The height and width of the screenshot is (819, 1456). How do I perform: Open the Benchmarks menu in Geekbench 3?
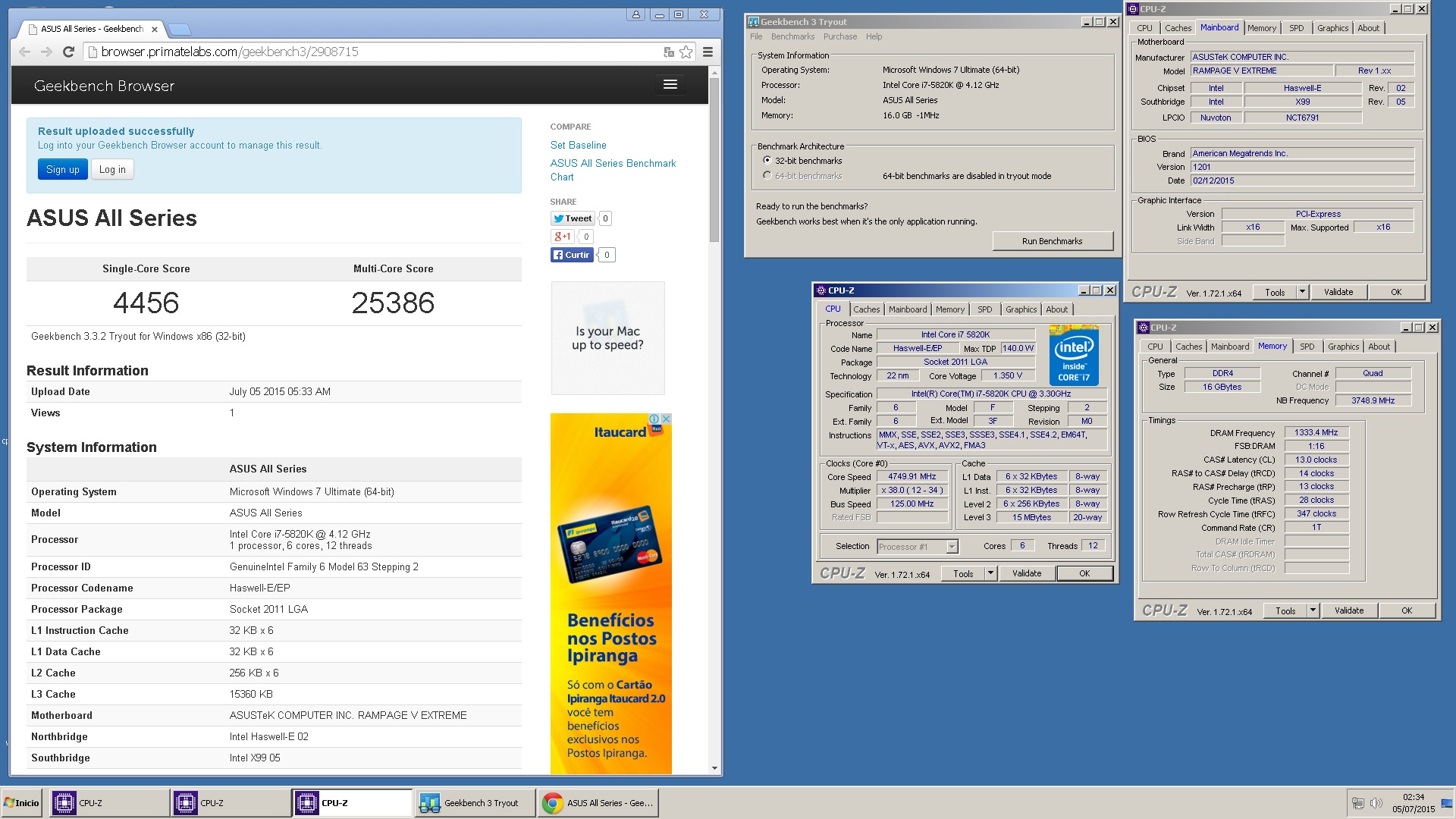coord(792,36)
